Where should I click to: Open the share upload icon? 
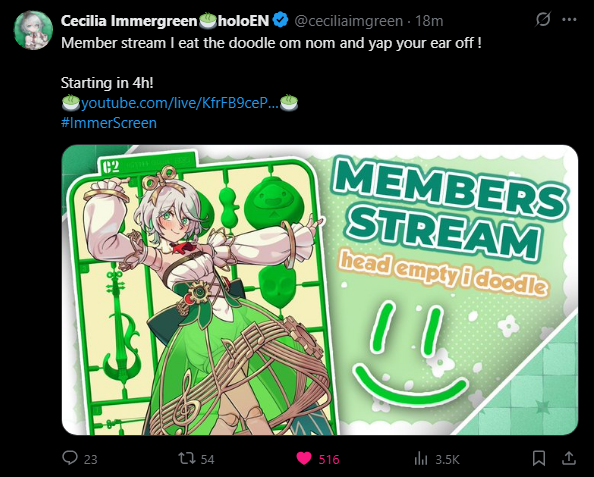point(568,458)
